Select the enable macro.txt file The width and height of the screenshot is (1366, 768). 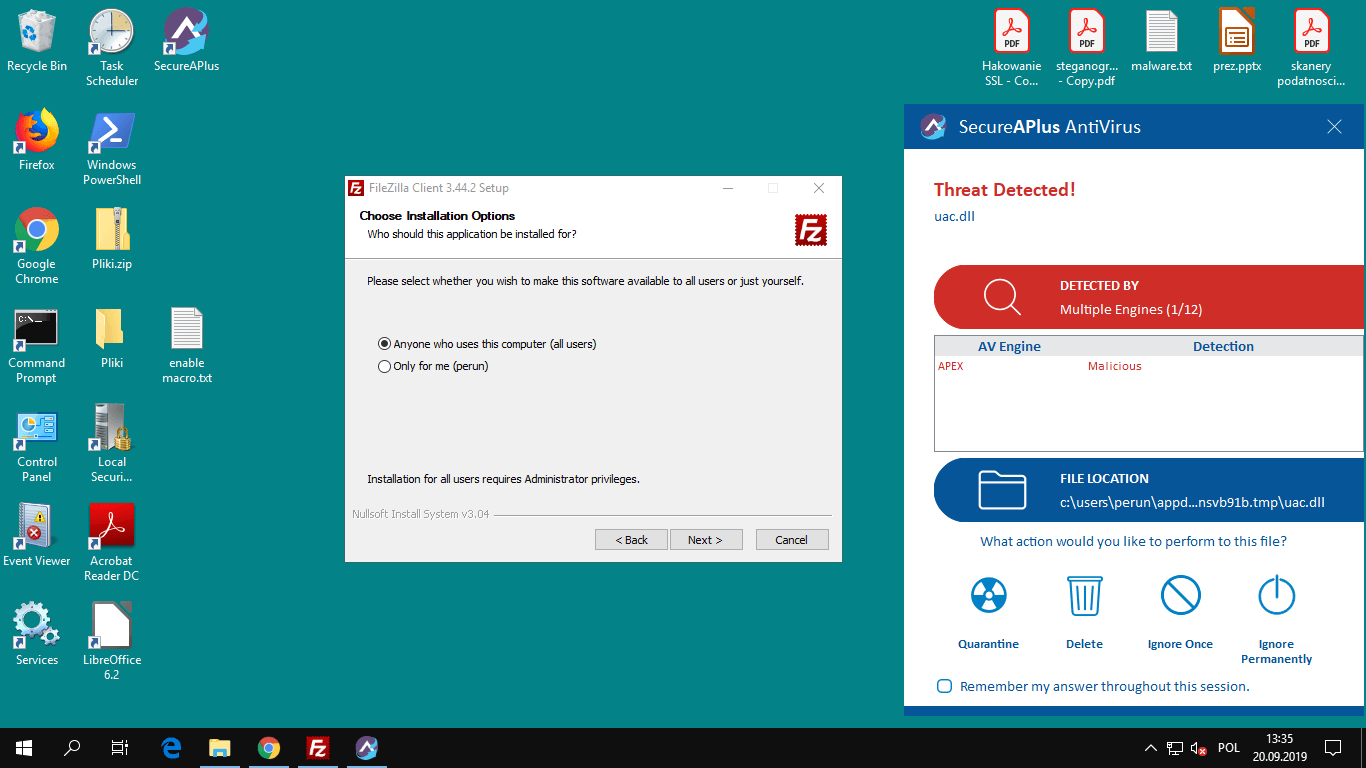tap(187, 345)
